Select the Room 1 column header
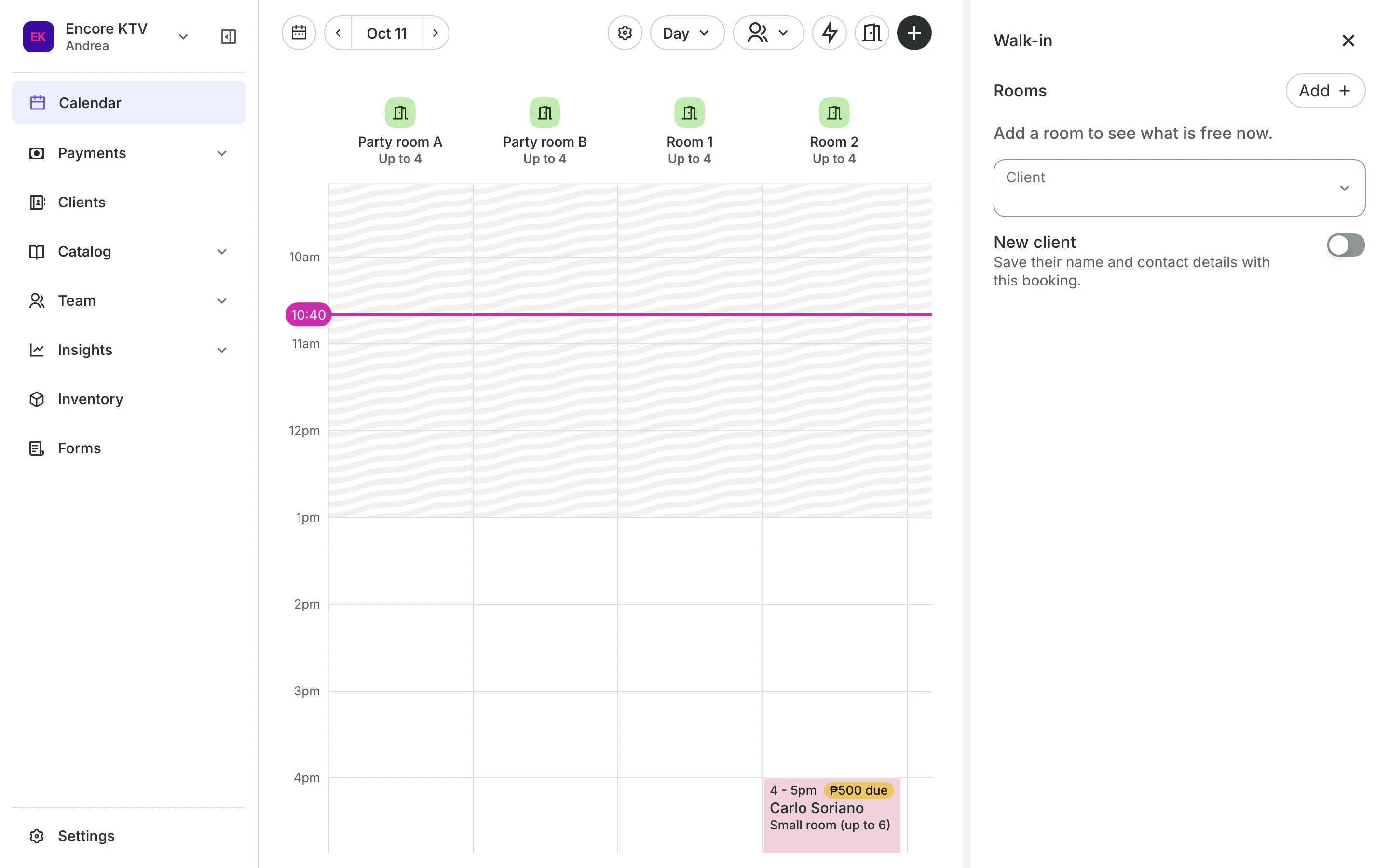1389x868 pixels. [x=689, y=132]
